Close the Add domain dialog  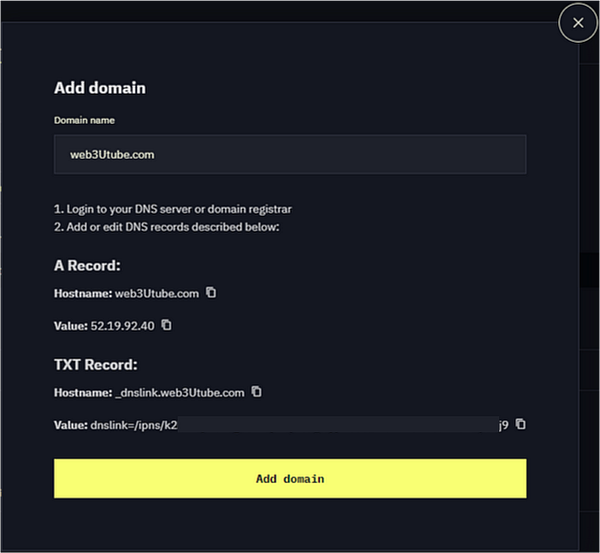(578, 23)
